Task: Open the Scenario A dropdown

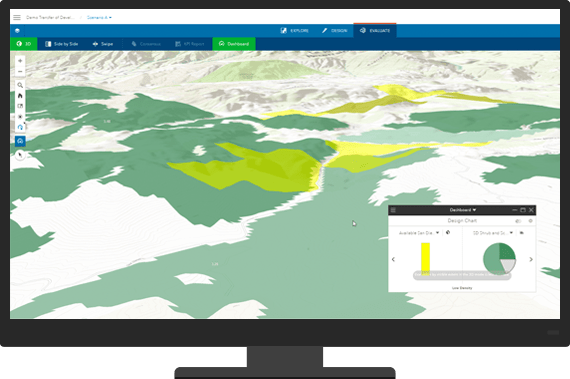Action: (x=99, y=17)
